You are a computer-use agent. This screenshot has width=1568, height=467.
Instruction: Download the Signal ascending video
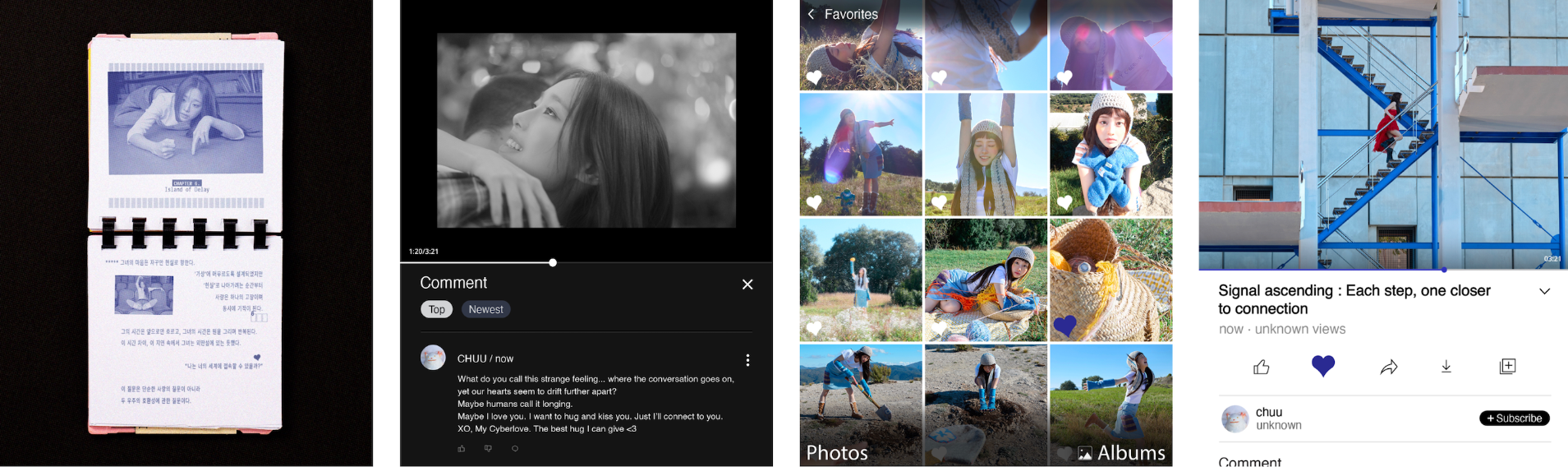click(x=1446, y=367)
